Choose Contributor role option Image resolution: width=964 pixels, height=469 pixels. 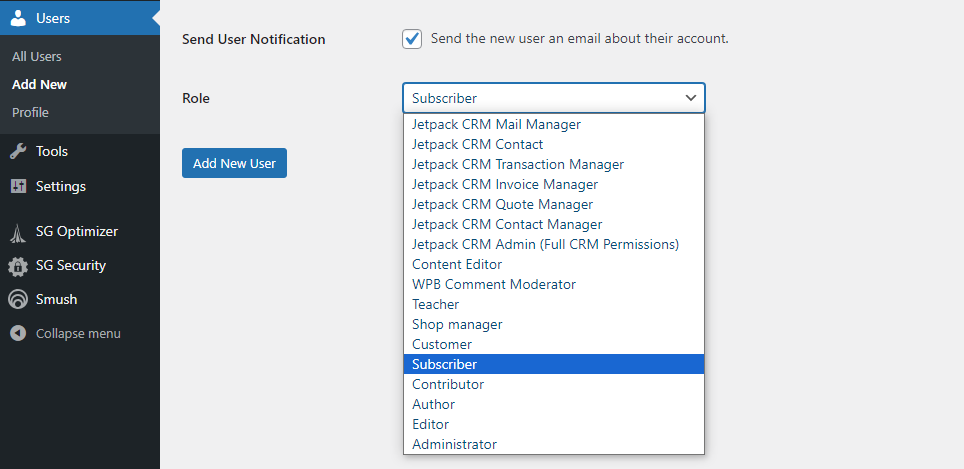click(554, 384)
